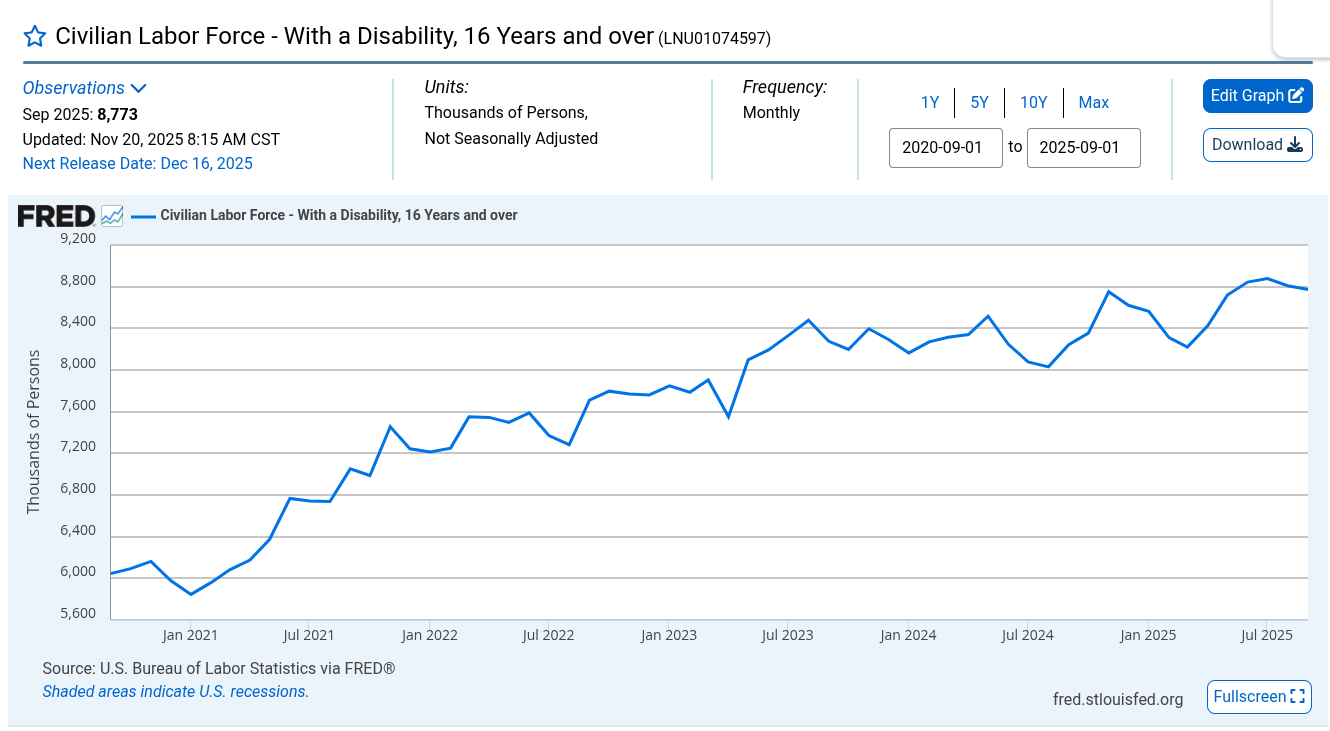Click the fullscreen expand icon
The height and width of the screenshot is (731, 1330).
coord(1298,697)
